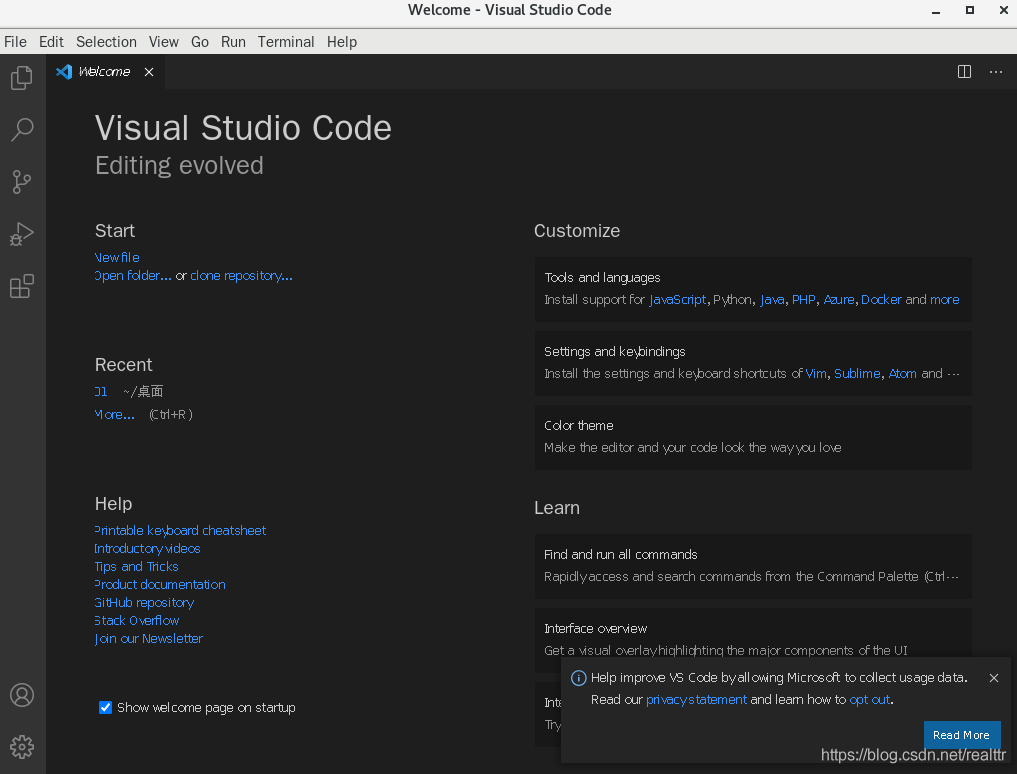Viewport: 1017px width, 774px height.
Task: Open the Extensions view icon
Action: (x=22, y=287)
